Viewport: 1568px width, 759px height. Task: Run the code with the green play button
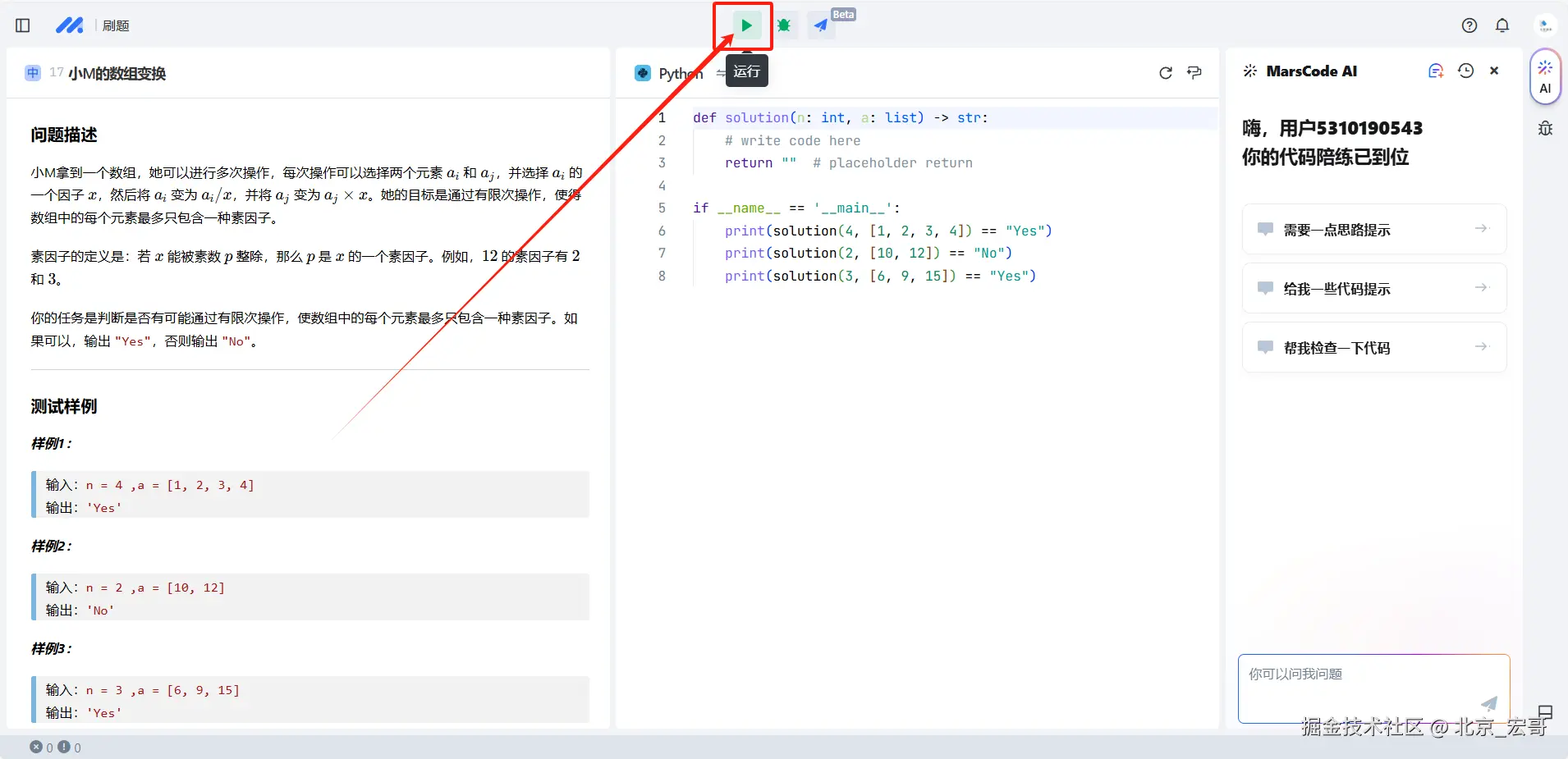[746, 25]
